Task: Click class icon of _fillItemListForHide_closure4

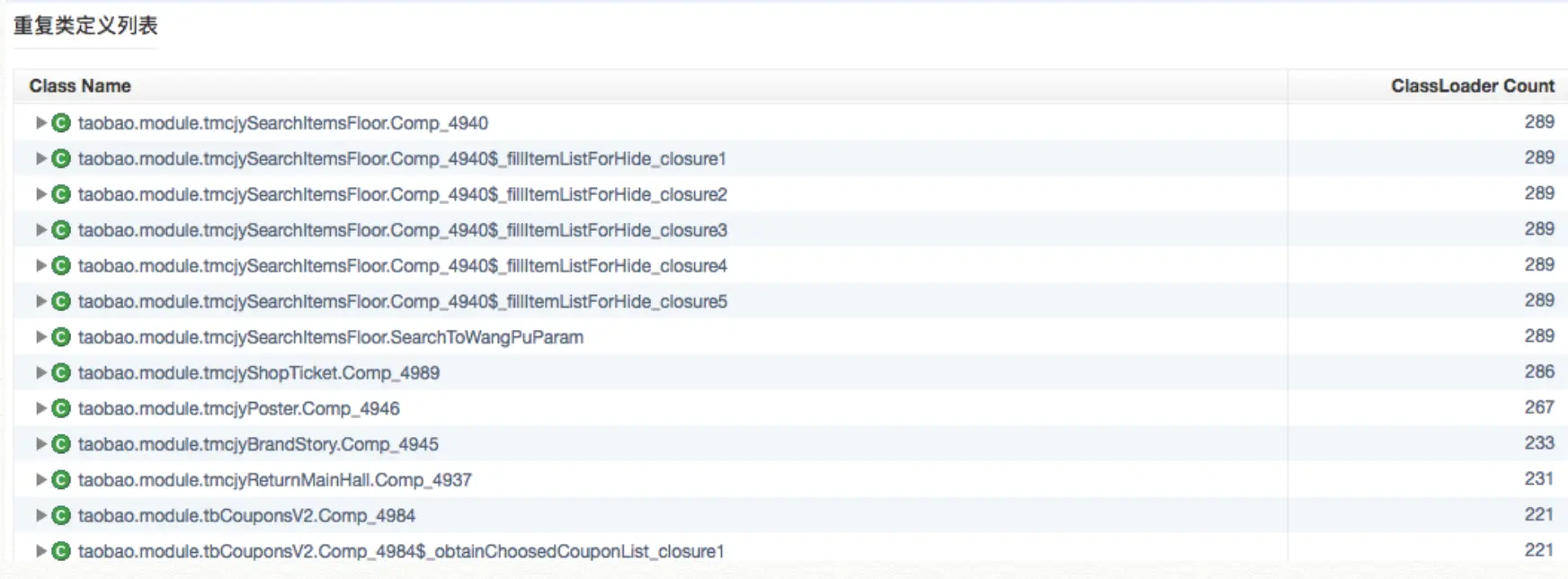Action: click(x=61, y=265)
